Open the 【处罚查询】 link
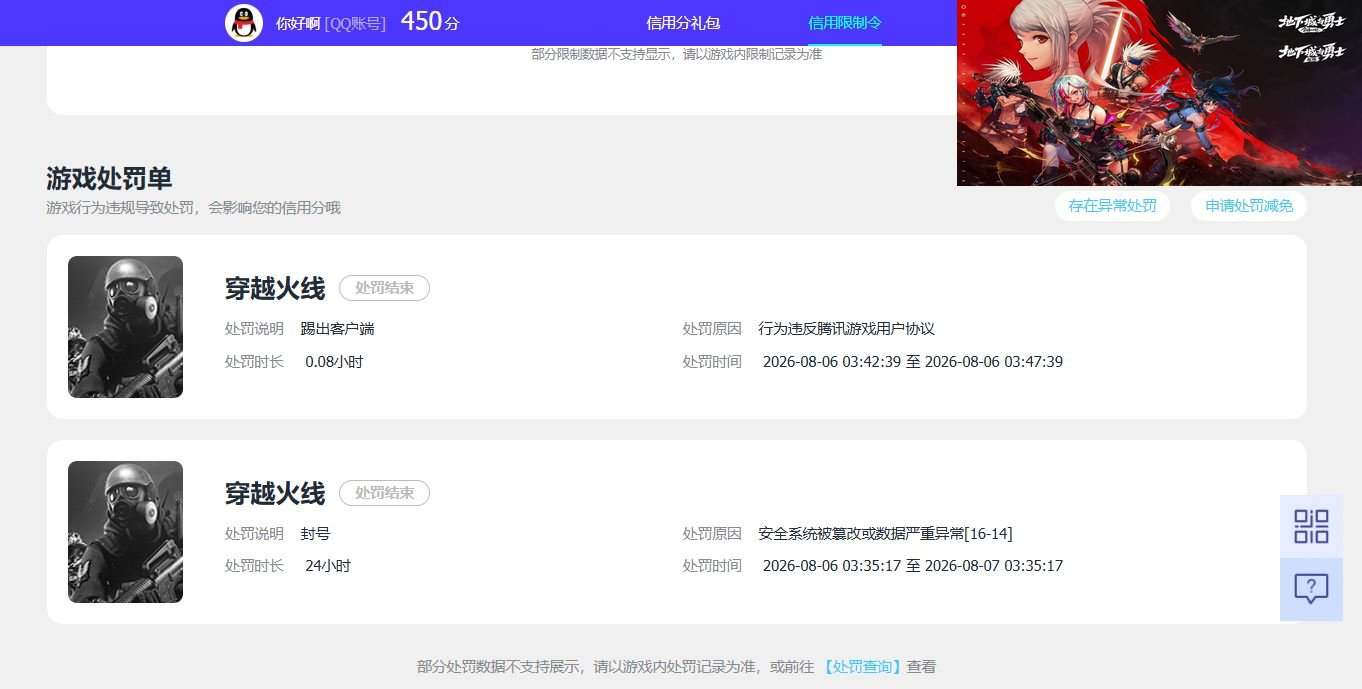 pyautogui.click(x=862, y=666)
